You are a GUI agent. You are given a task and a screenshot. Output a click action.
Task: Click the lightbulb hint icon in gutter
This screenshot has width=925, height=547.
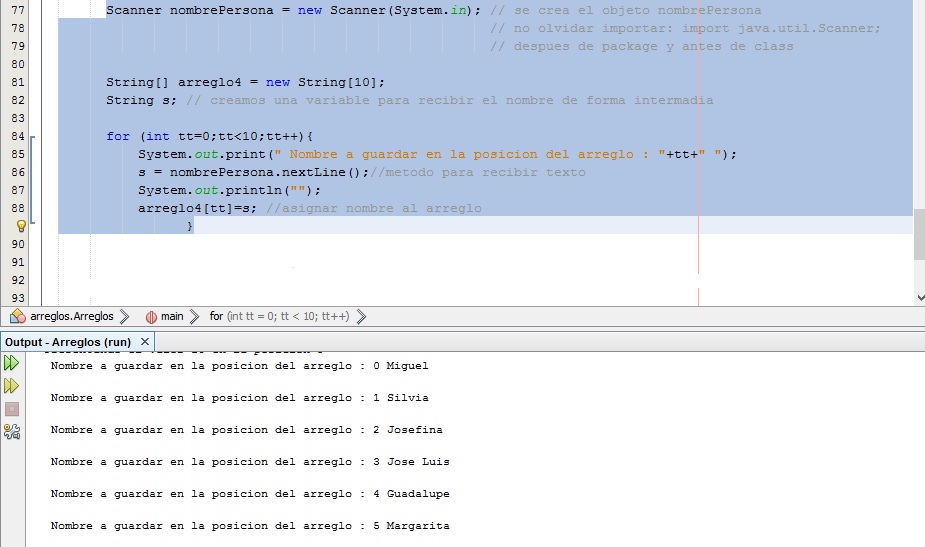click(20, 227)
